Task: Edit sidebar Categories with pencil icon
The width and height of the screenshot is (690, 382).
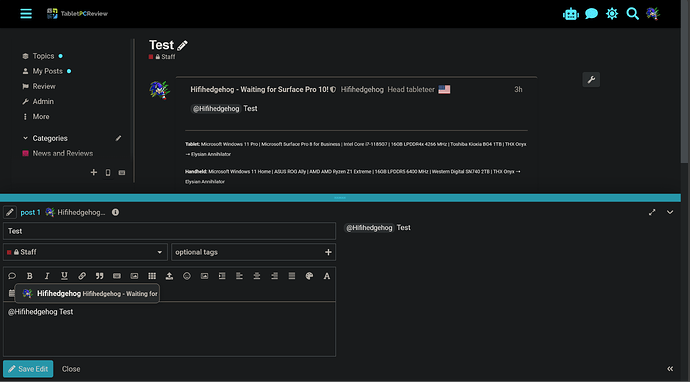Action: click(118, 138)
